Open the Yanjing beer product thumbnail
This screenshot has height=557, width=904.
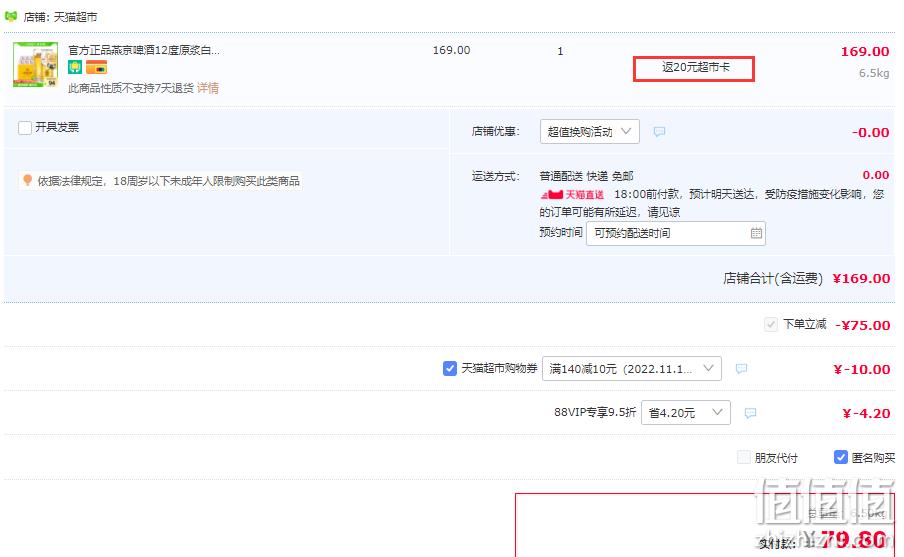click(x=36, y=64)
